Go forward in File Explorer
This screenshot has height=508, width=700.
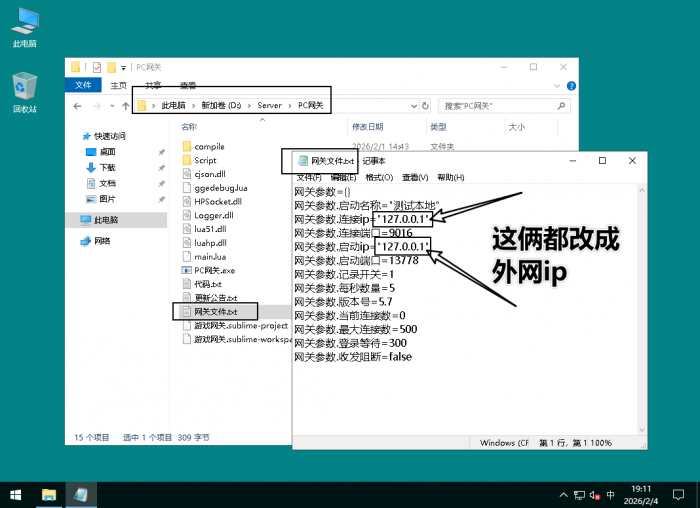(96, 106)
